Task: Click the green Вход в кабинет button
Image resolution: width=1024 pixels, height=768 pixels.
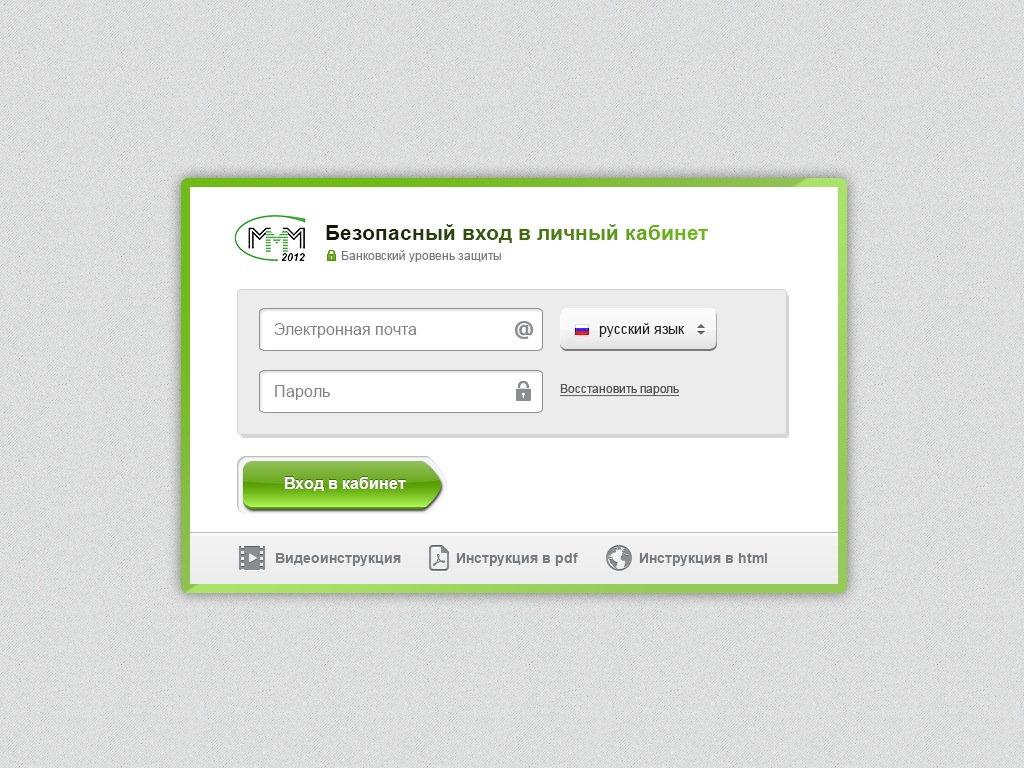Action: 342,485
